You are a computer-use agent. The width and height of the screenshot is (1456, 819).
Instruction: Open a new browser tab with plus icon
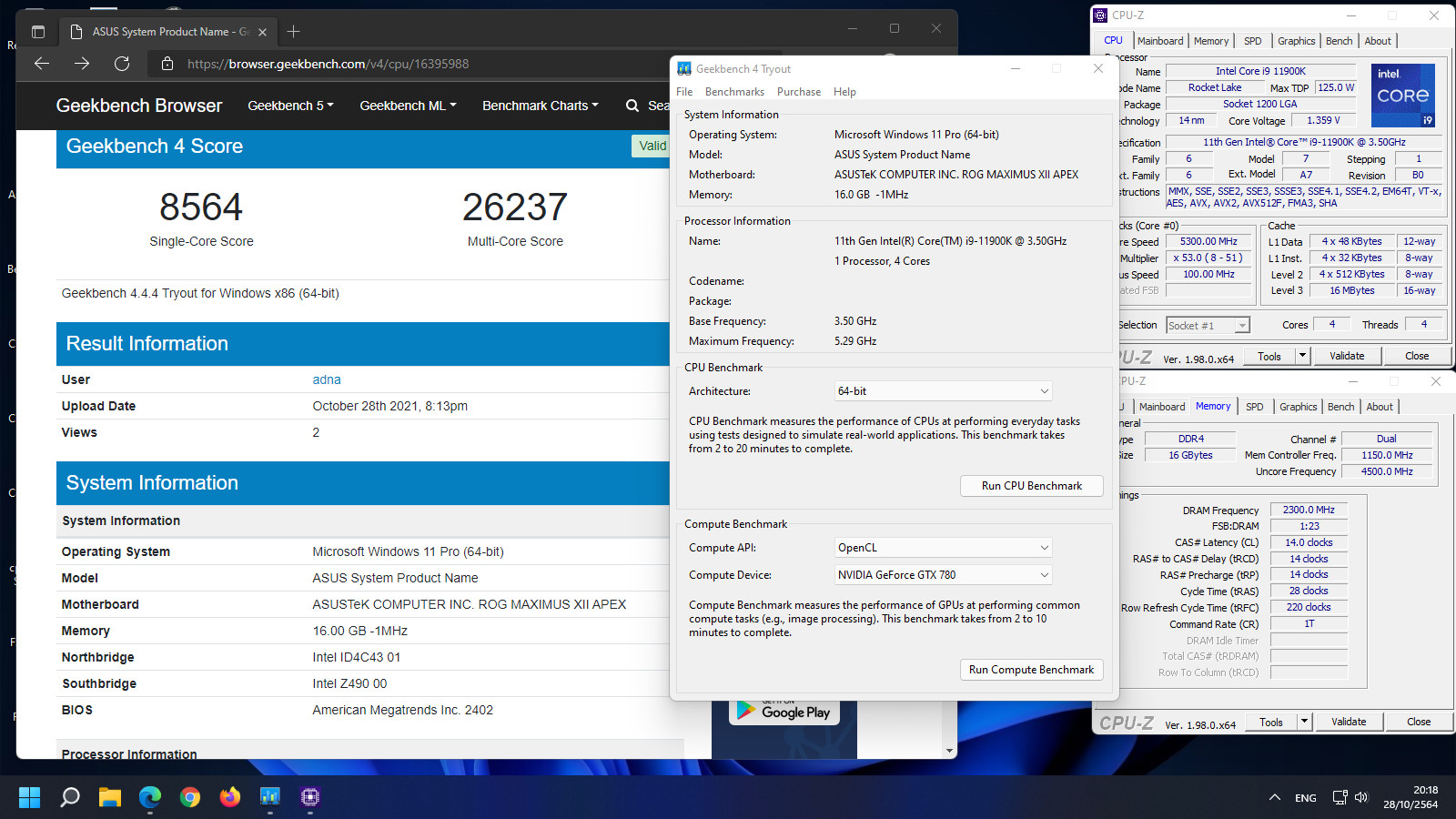(293, 32)
